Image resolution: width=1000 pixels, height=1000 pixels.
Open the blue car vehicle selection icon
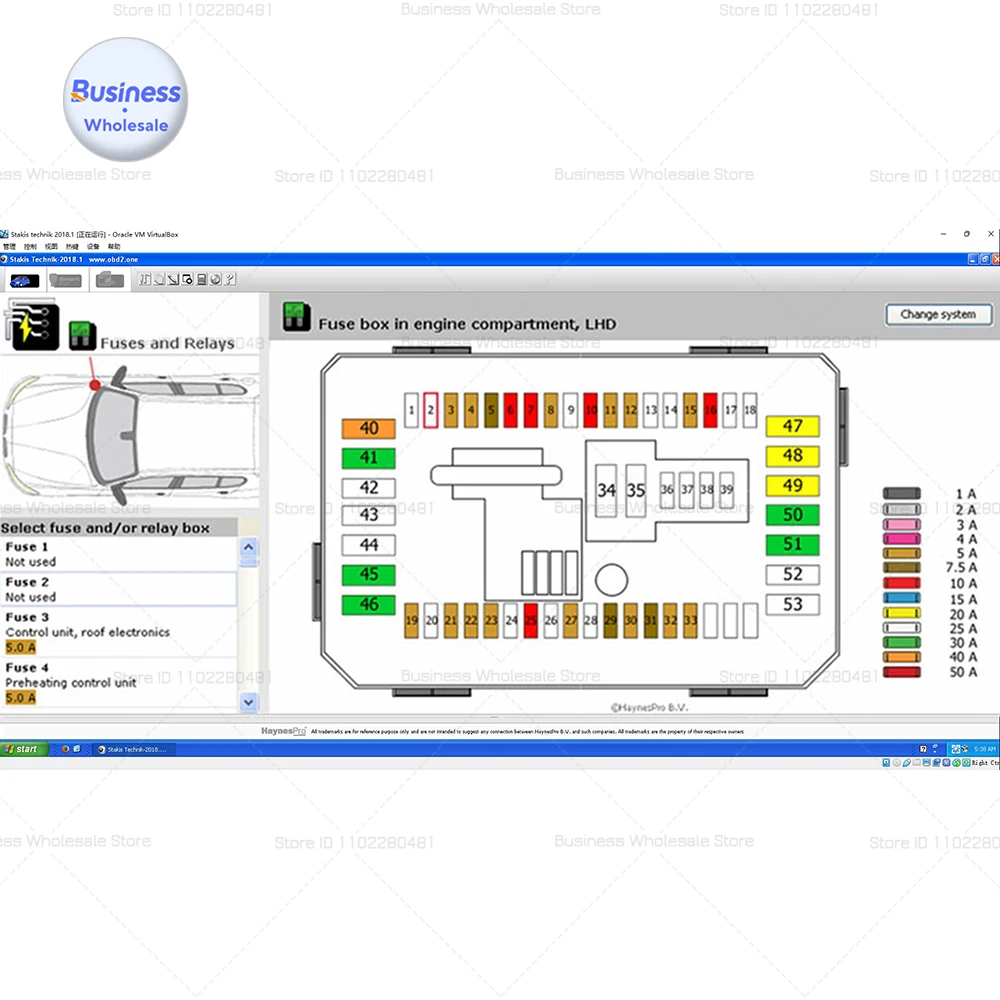click(24, 281)
